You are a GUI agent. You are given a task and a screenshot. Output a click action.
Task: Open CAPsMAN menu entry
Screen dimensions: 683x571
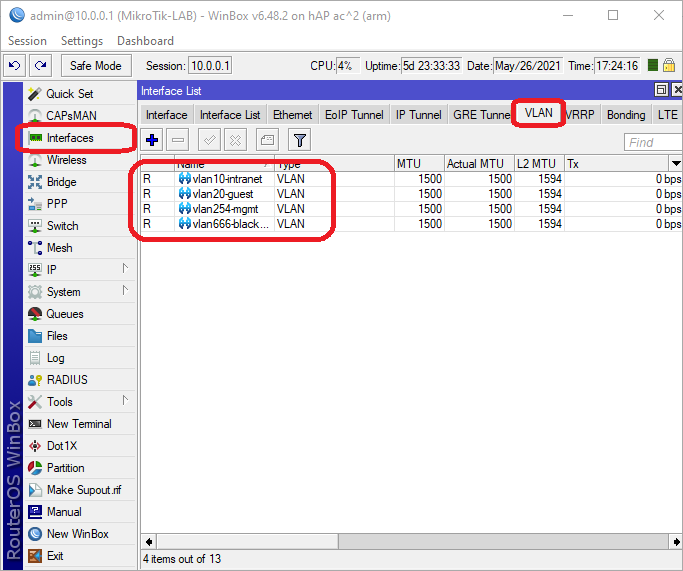click(x=80, y=115)
